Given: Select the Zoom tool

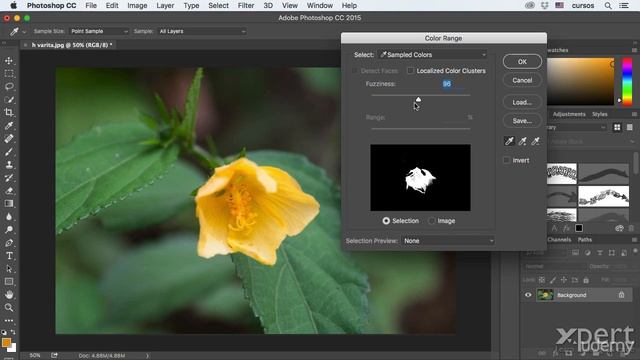Looking at the screenshot, I should coord(9,307).
